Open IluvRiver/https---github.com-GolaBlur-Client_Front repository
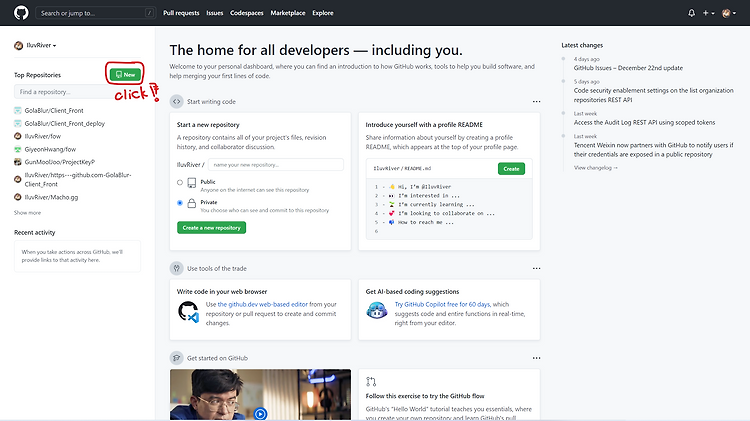The width and height of the screenshot is (750, 421). pyautogui.click(x=78, y=179)
